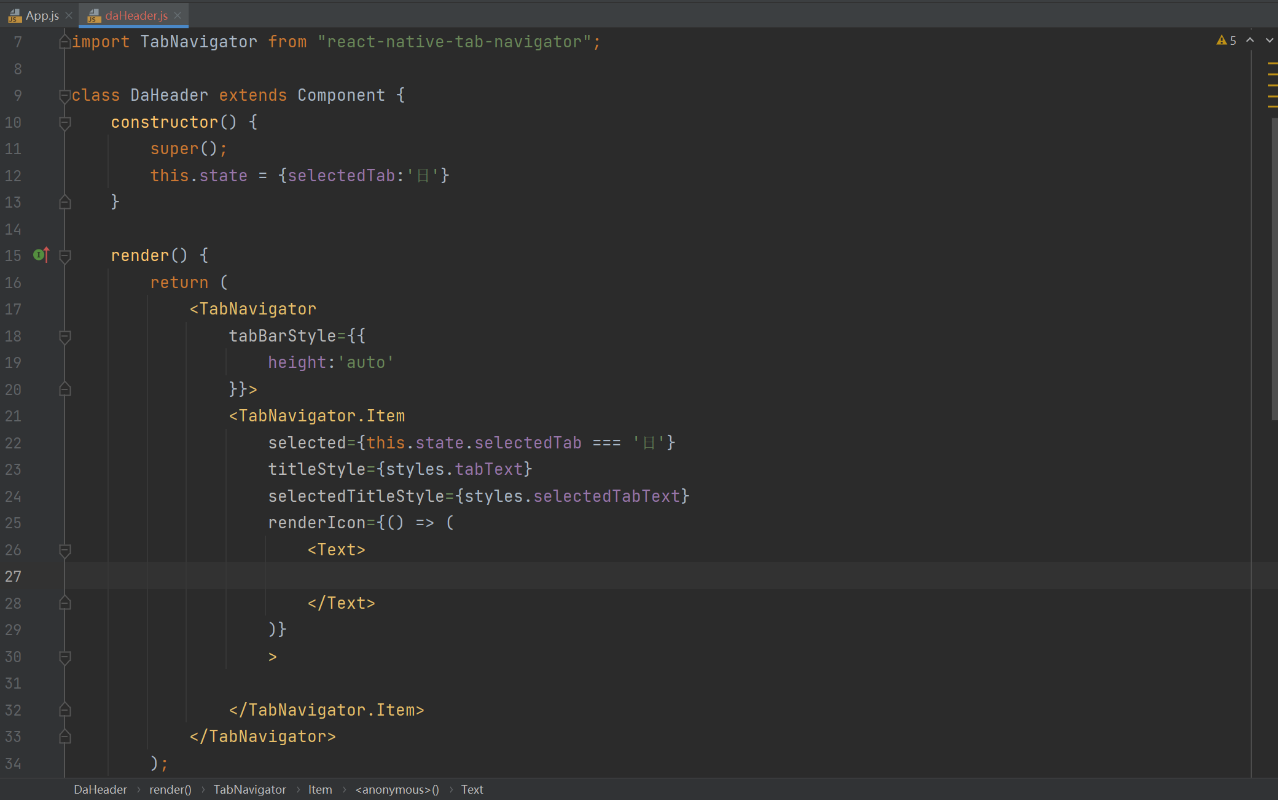Click the overriding method gutter icon on line 15
The width and height of the screenshot is (1278, 800).
point(41,256)
